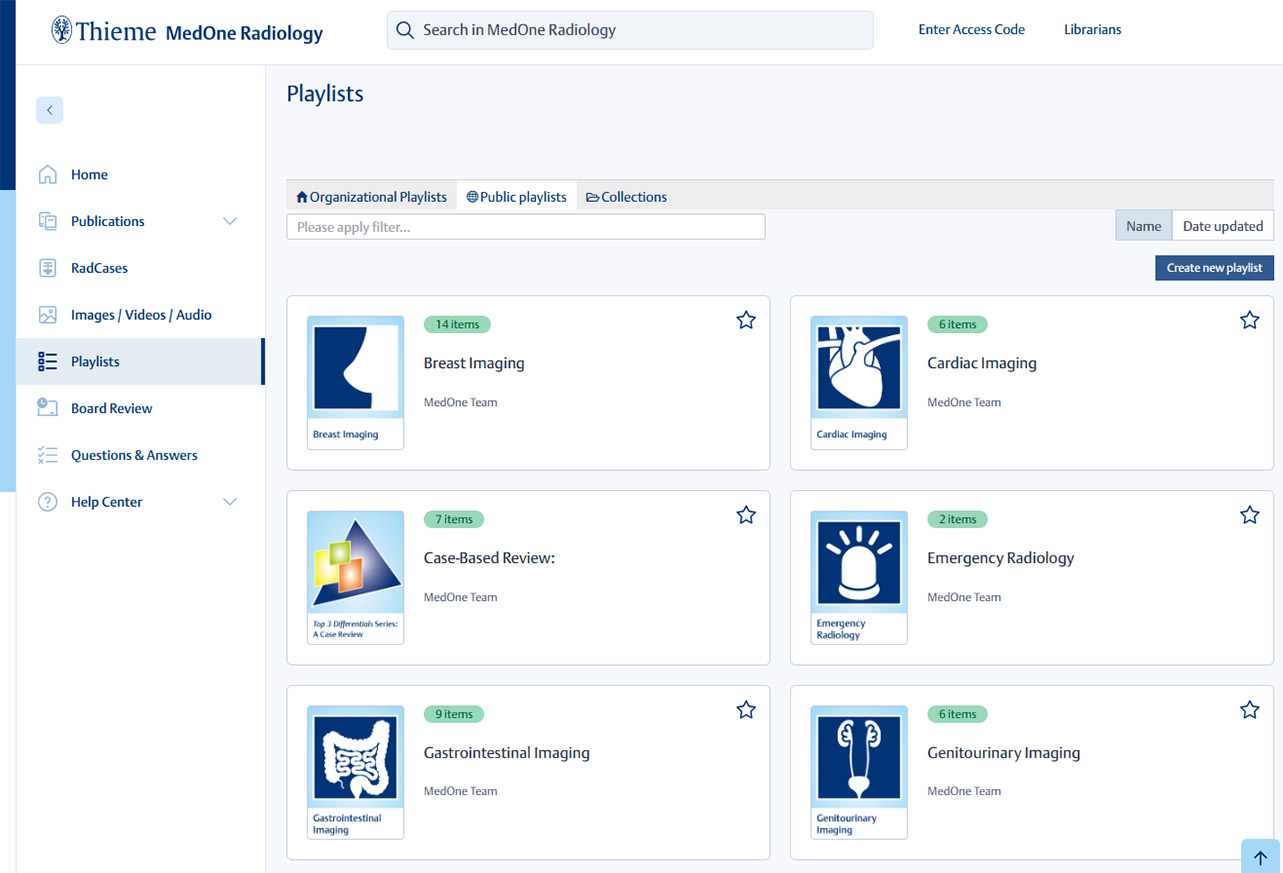The image size is (1283, 873).
Task: Sort playlists by Date updated
Action: 1222,226
